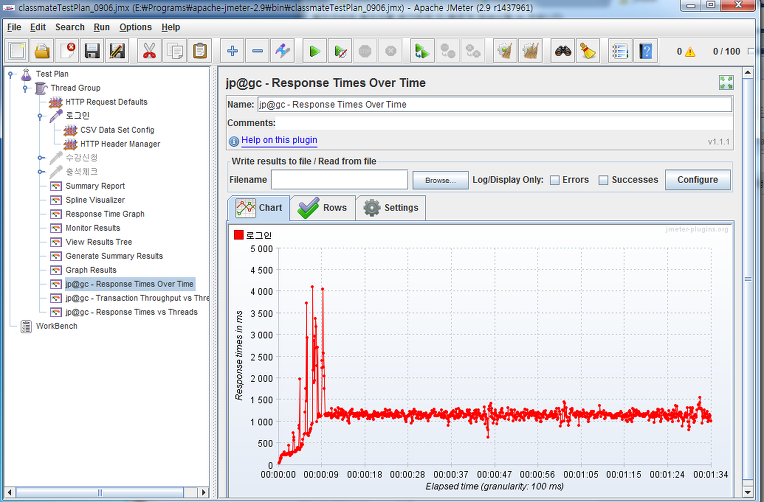This screenshot has width=764, height=502.
Task: Click the Remote Stop All icon
Action: coord(447,51)
